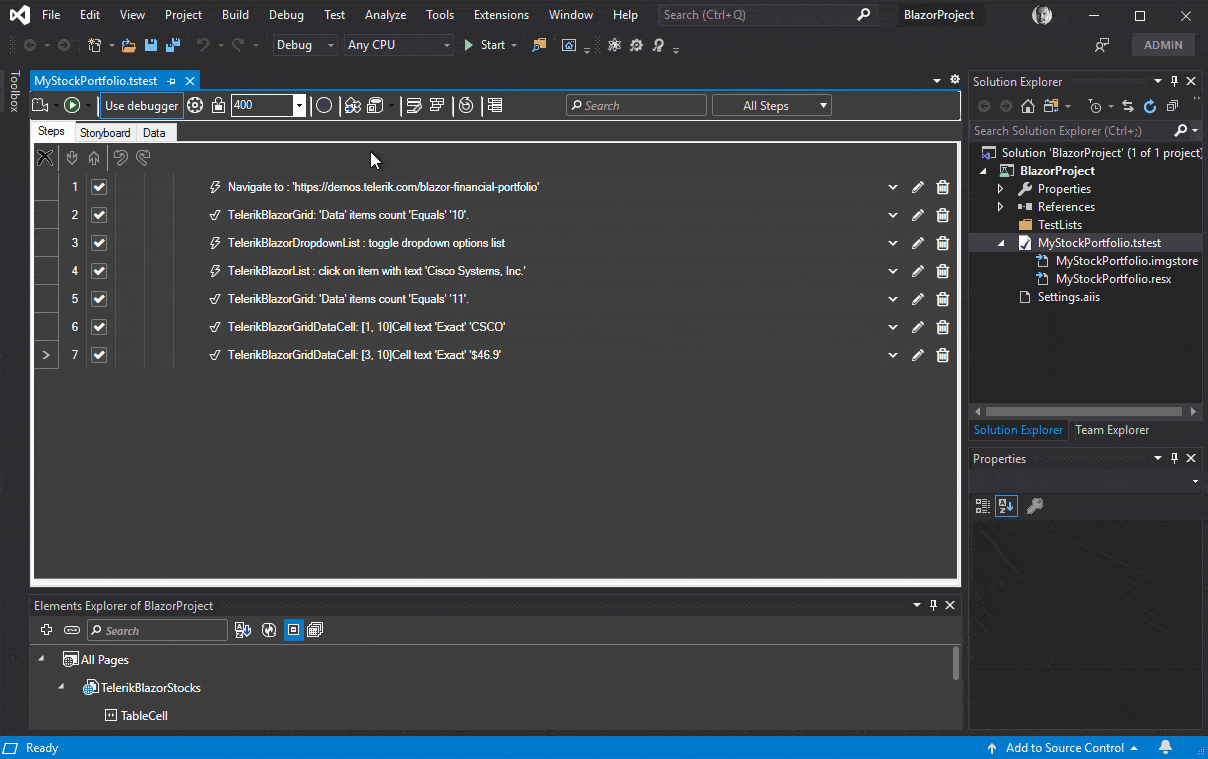Edit step 4 with the pencil icon
Screen dimensions: 1208x759
pos(918,271)
